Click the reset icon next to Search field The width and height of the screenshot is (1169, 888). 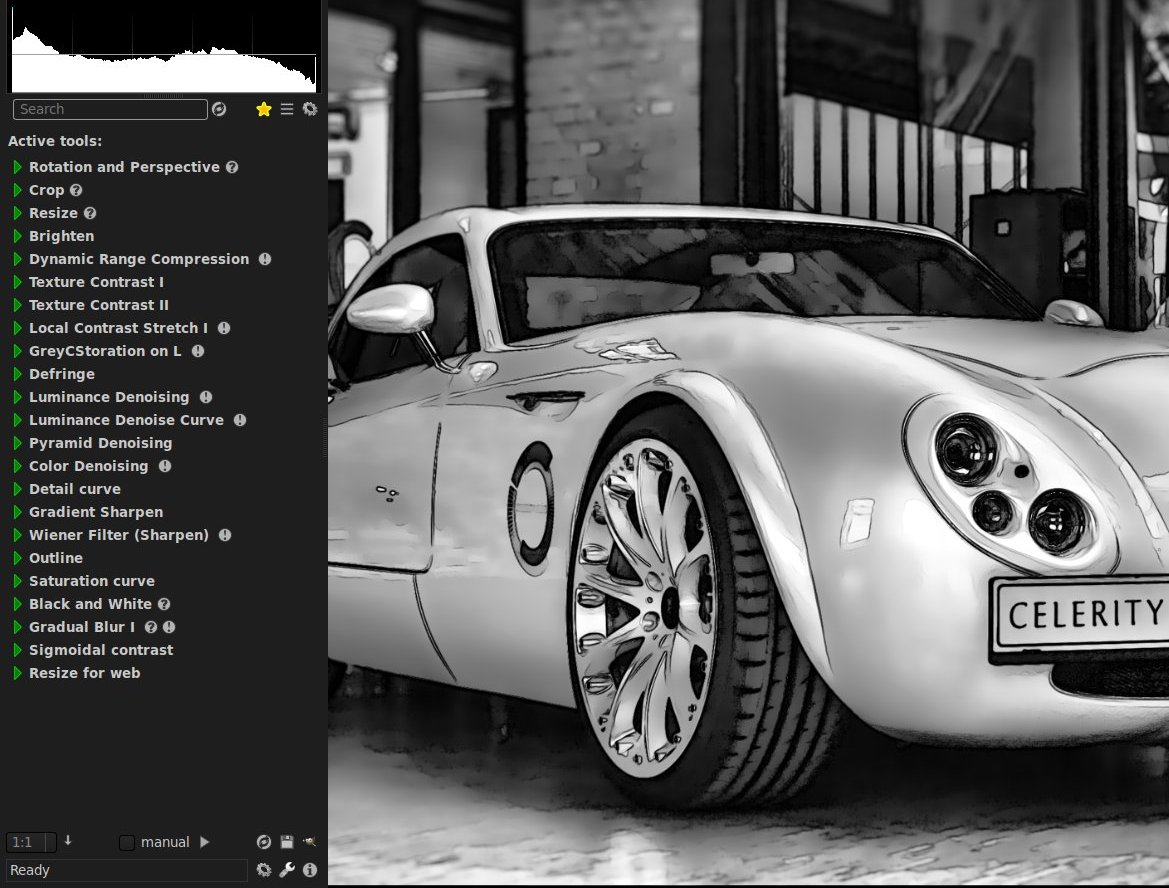tap(219, 109)
